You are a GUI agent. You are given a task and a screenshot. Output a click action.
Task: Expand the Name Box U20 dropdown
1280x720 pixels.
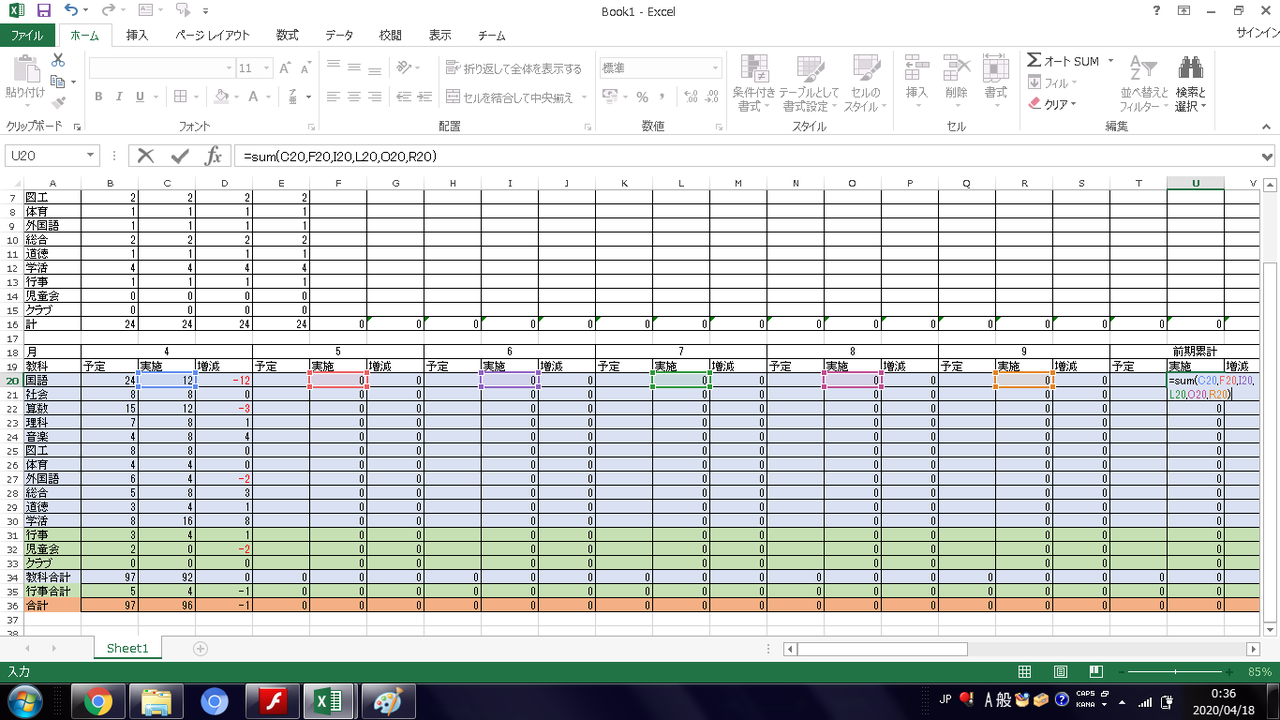[x=90, y=156]
